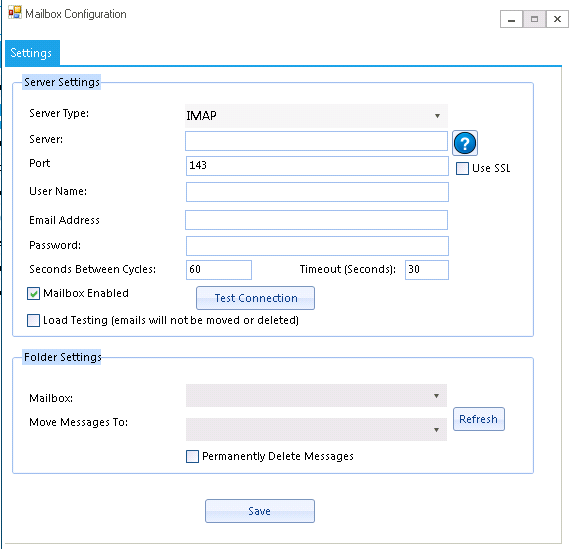The height and width of the screenshot is (549, 572).
Task: Open the blue help question mark icon
Action: coord(465,143)
